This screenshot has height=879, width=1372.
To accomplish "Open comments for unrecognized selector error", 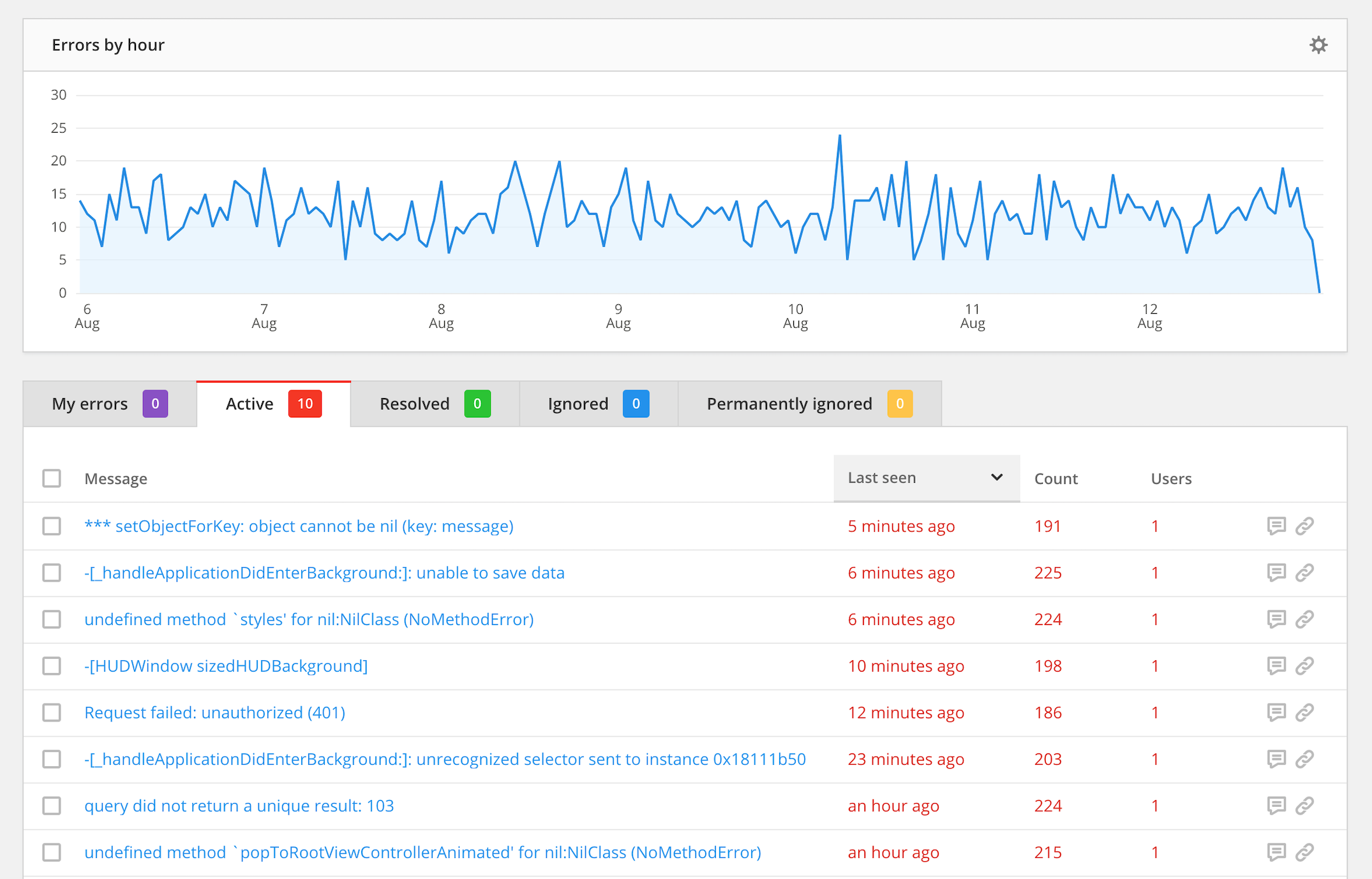I will 1276,759.
